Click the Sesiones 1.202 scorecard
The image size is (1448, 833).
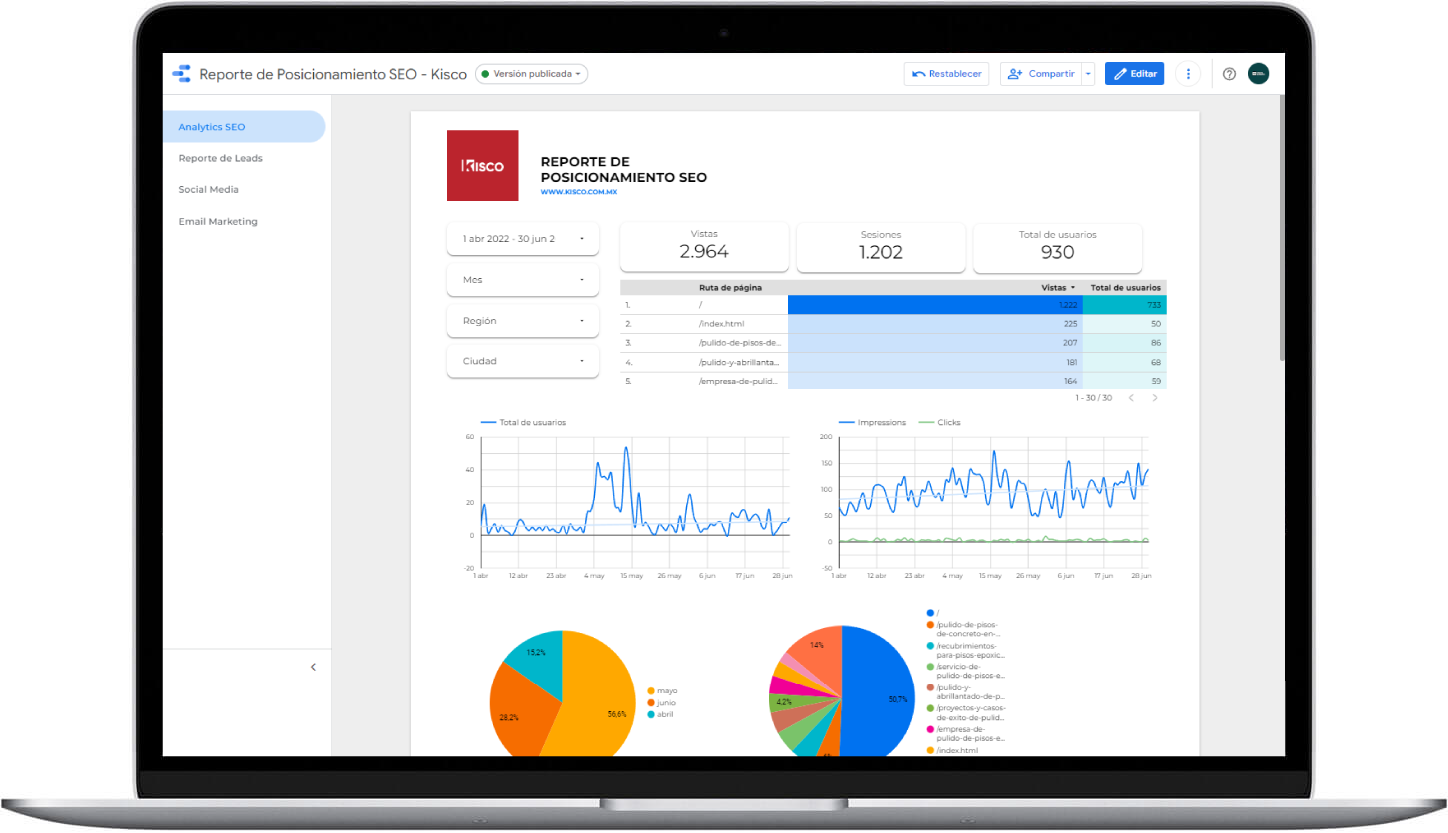pos(881,247)
